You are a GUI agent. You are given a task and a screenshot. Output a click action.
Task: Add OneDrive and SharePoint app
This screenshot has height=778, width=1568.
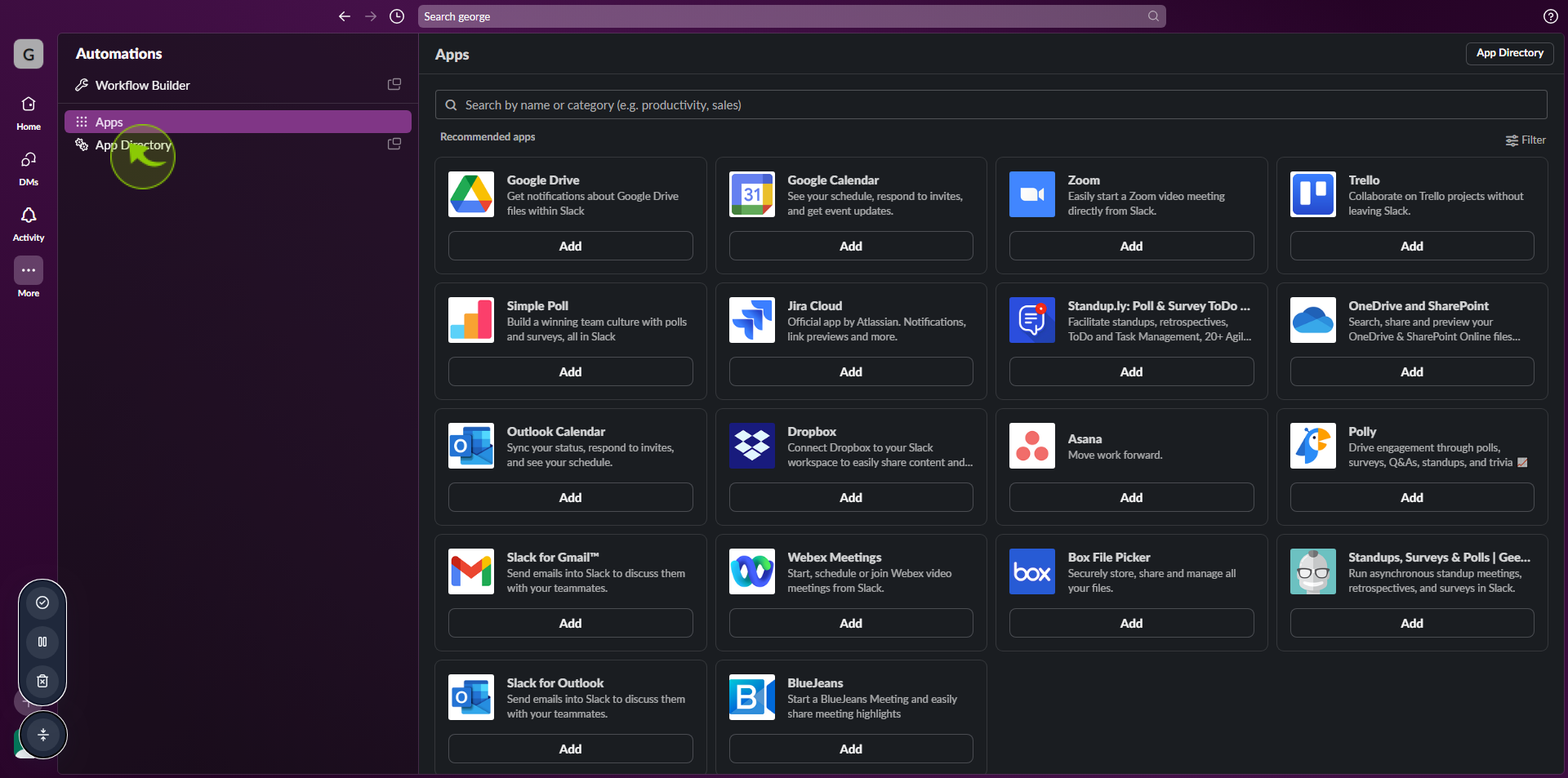(x=1412, y=371)
